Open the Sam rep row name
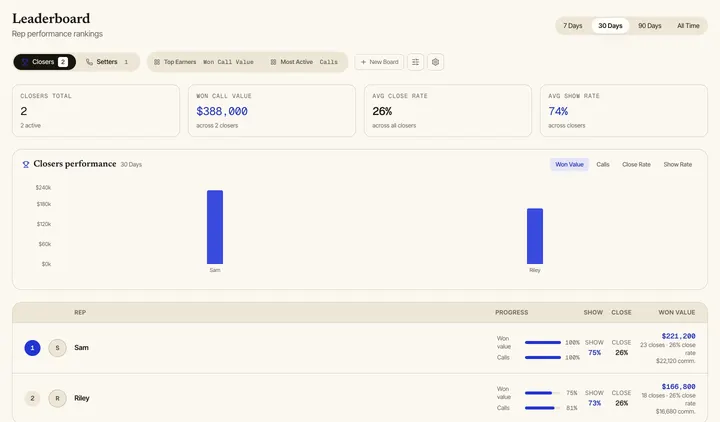The image size is (720, 422). (81, 348)
